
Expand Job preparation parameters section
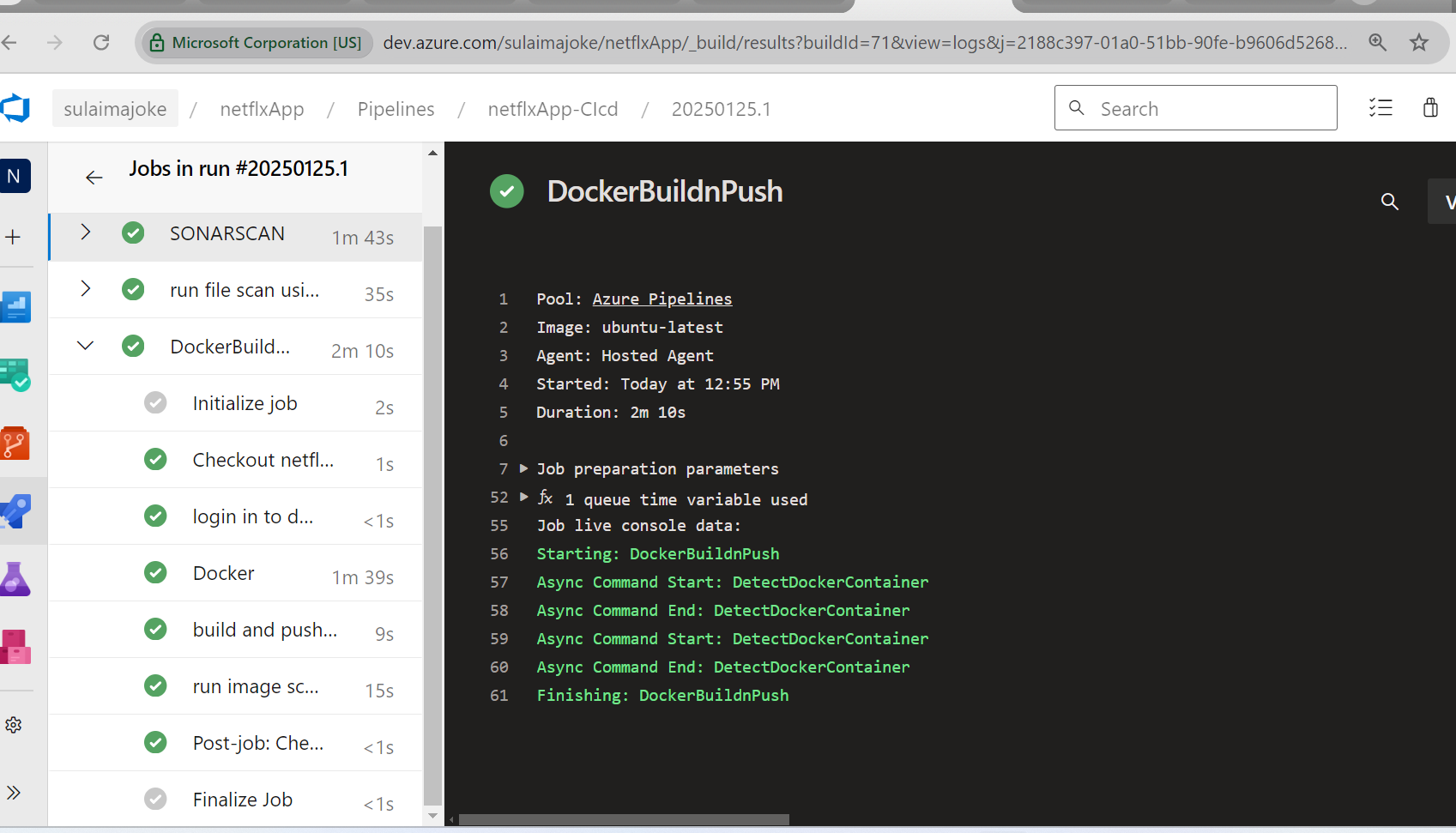(523, 468)
